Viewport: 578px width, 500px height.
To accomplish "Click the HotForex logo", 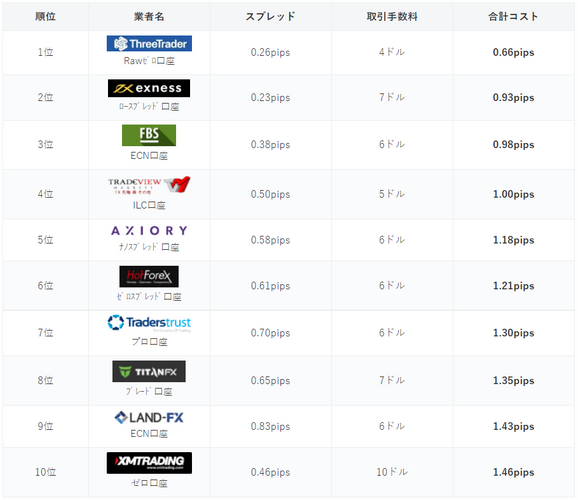I will (x=149, y=277).
